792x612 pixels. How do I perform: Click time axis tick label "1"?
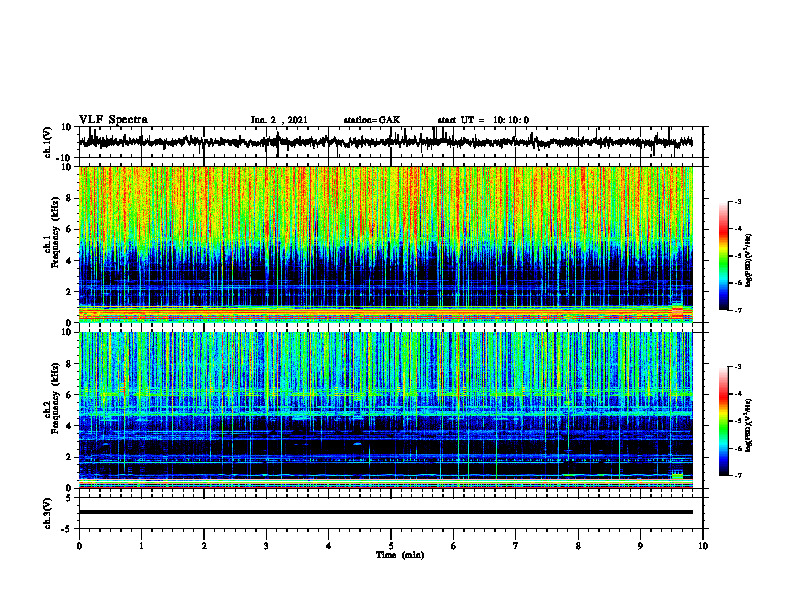(x=141, y=546)
